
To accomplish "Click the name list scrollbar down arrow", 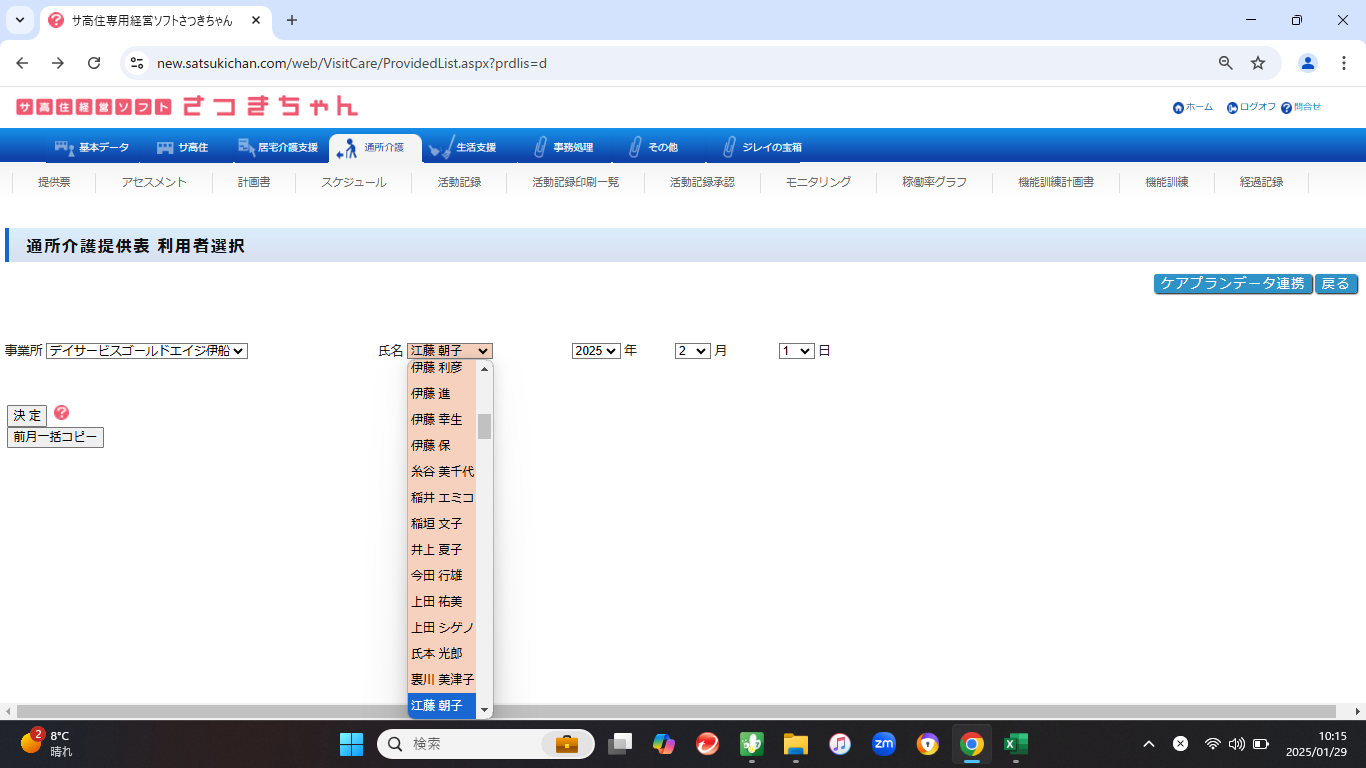I will (x=485, y=710).
